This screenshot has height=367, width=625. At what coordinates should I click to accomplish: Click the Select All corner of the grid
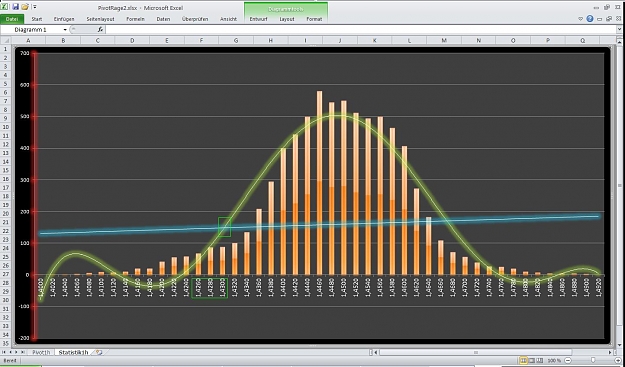[6, 40]
